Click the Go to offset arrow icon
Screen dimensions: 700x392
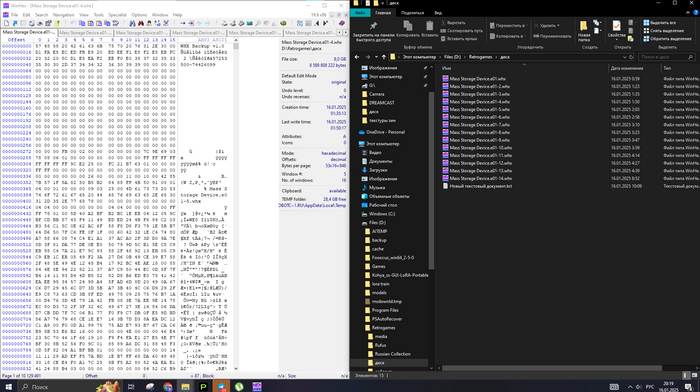coord(183,23)
